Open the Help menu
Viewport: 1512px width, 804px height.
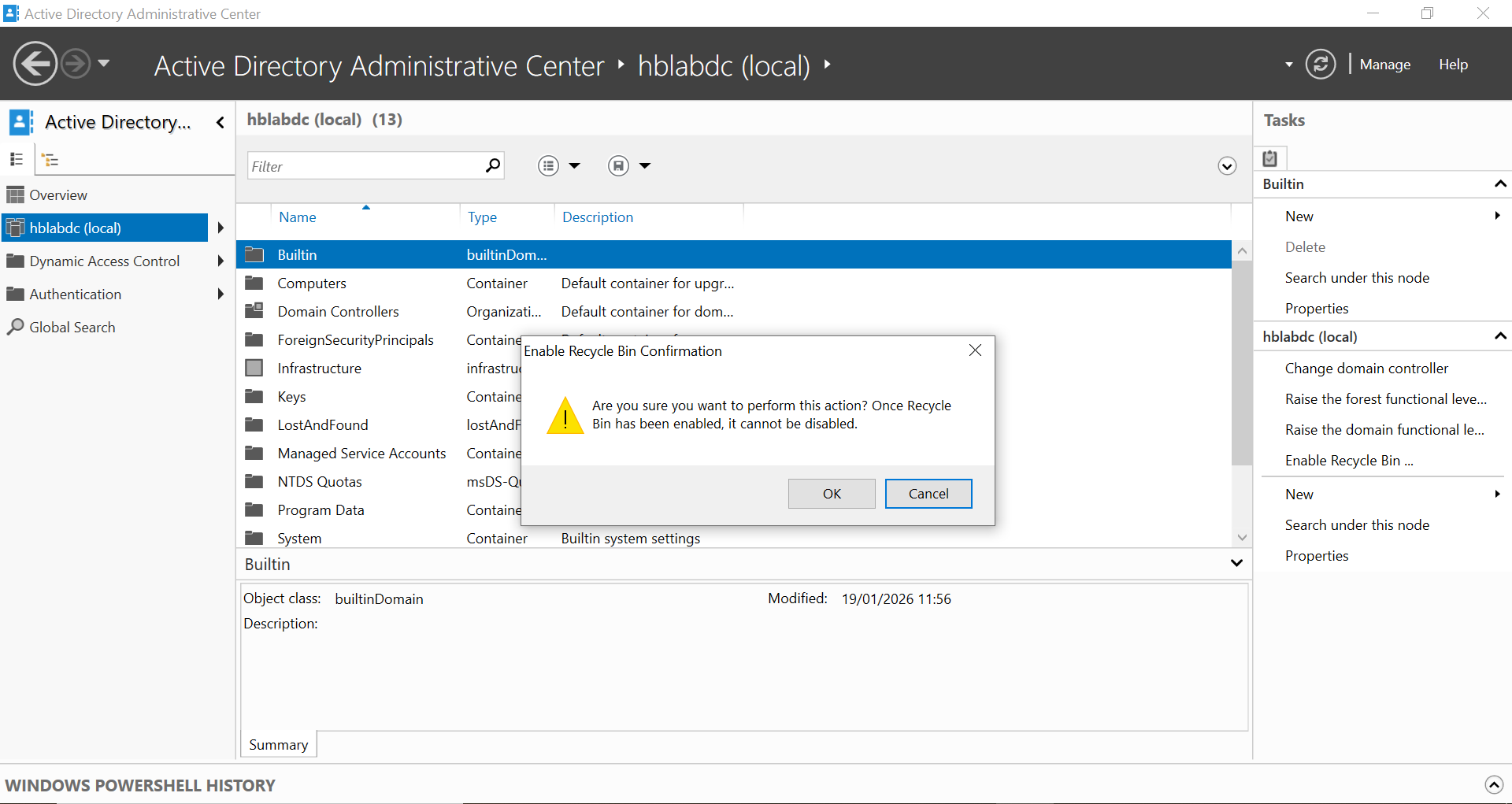(x=1453, y=65)
